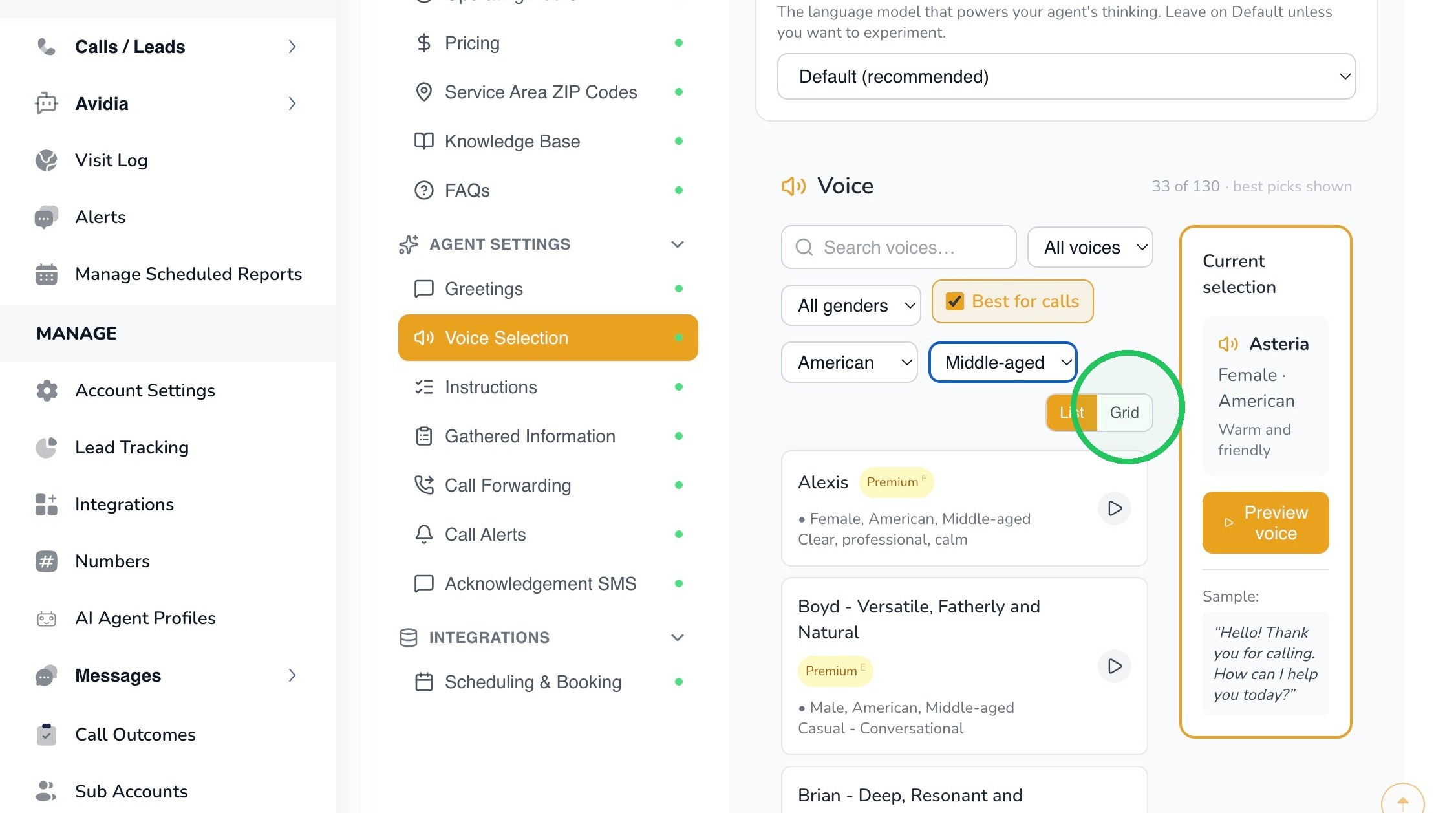Open Account Settings gear icon
Viewport: 1456px width, 813px height.
[x=46, y=391]
